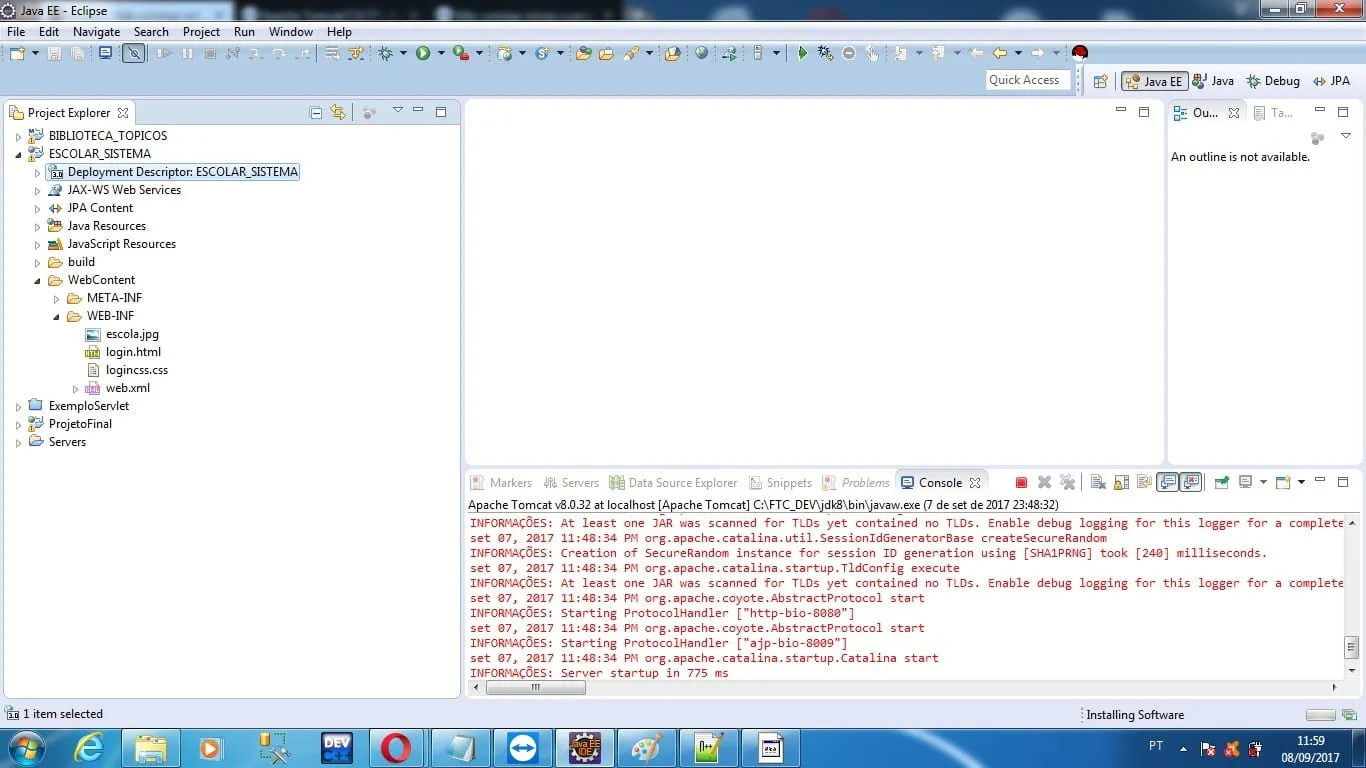Switch to the Servers tab

(571, 483)
